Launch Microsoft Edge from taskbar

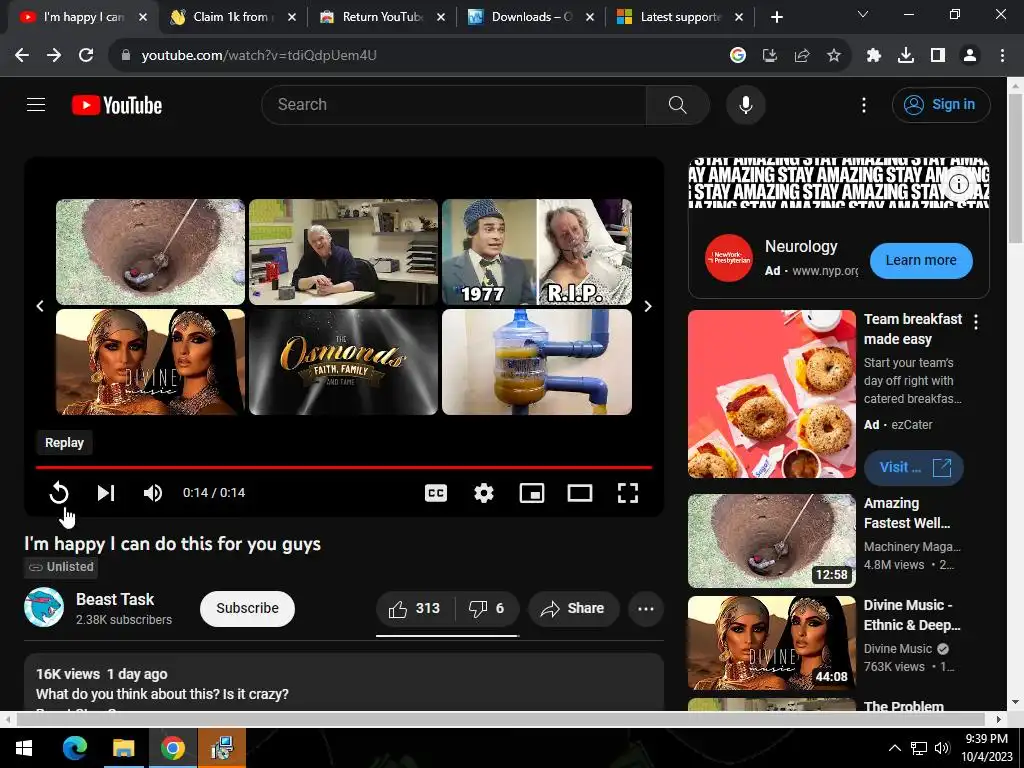(x=74, y=748)
